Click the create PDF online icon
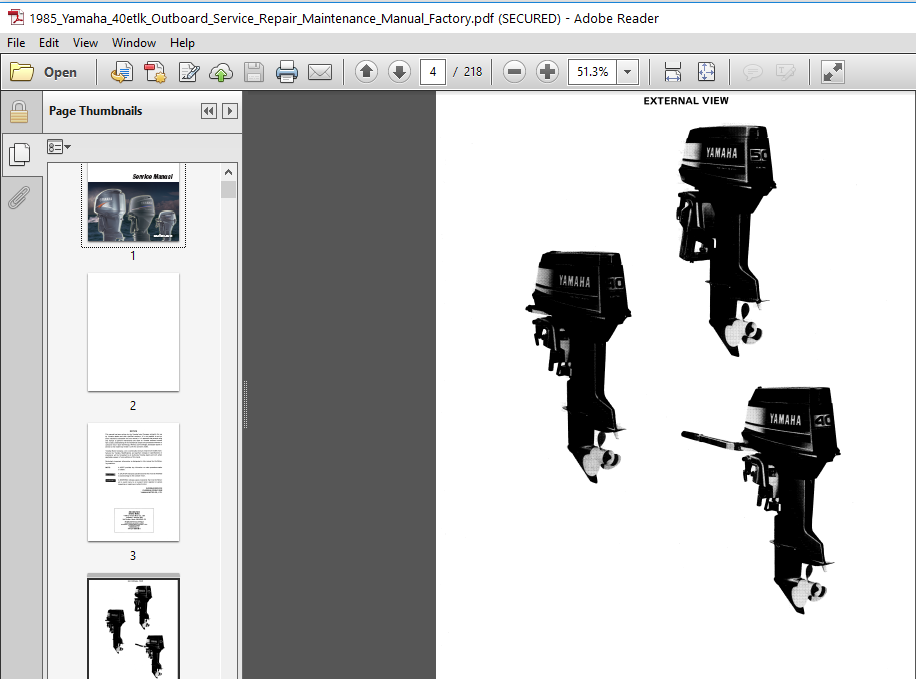Screen dimensions: 916x679 [155, 72]
